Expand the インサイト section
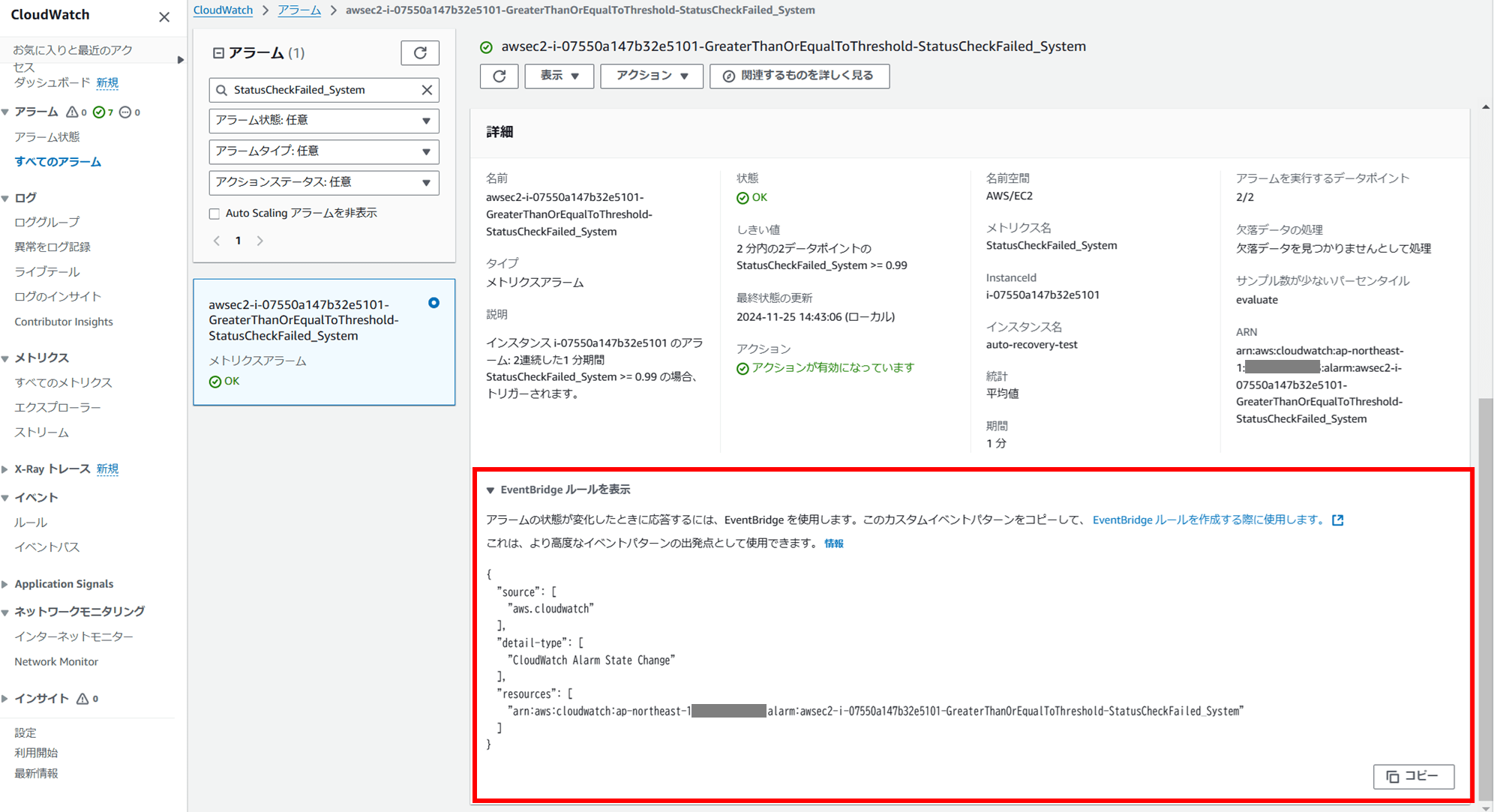The image size is (1500, 812). click(5, 699)
